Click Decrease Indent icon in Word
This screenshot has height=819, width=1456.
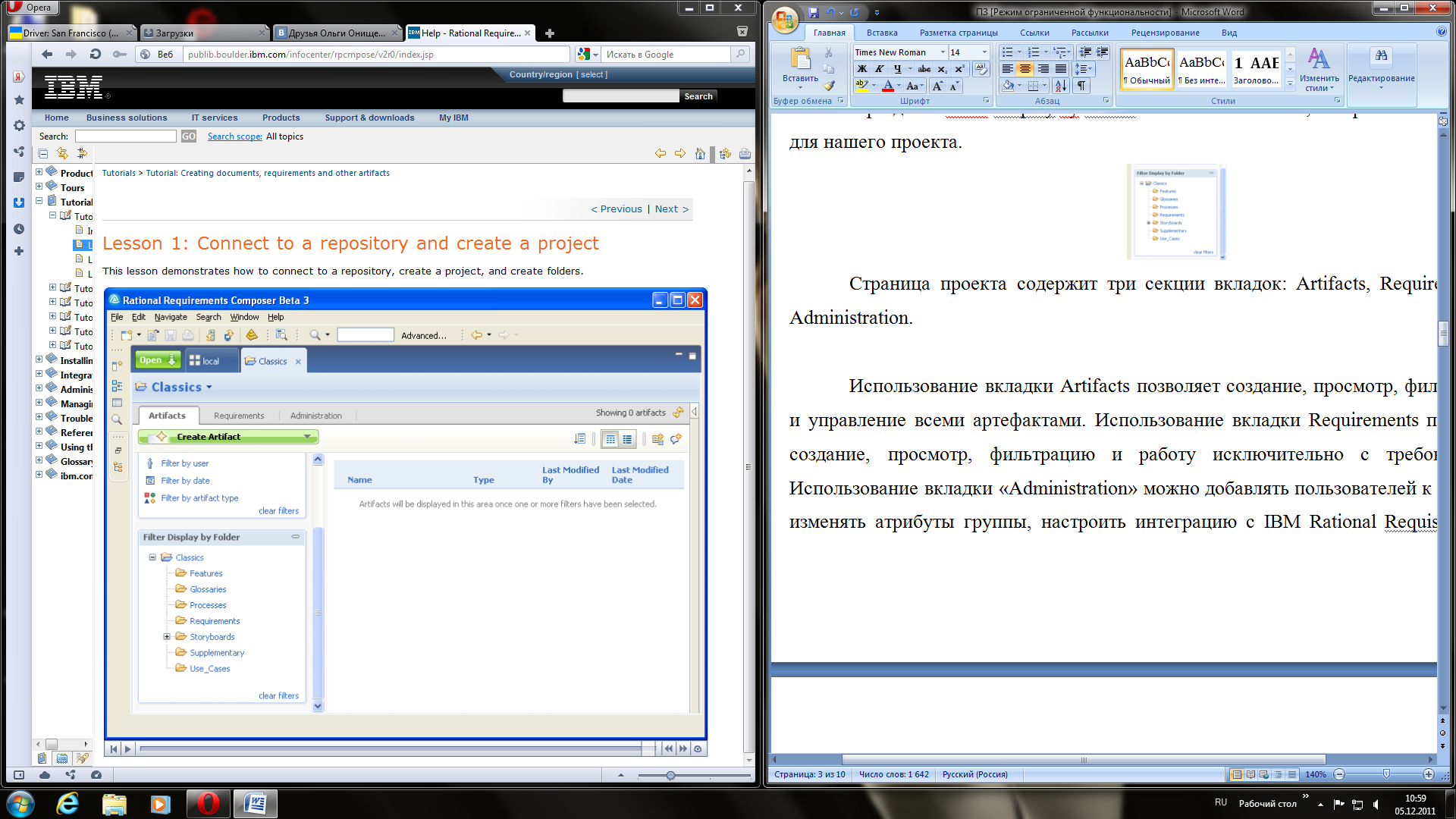pos(1085,52)
